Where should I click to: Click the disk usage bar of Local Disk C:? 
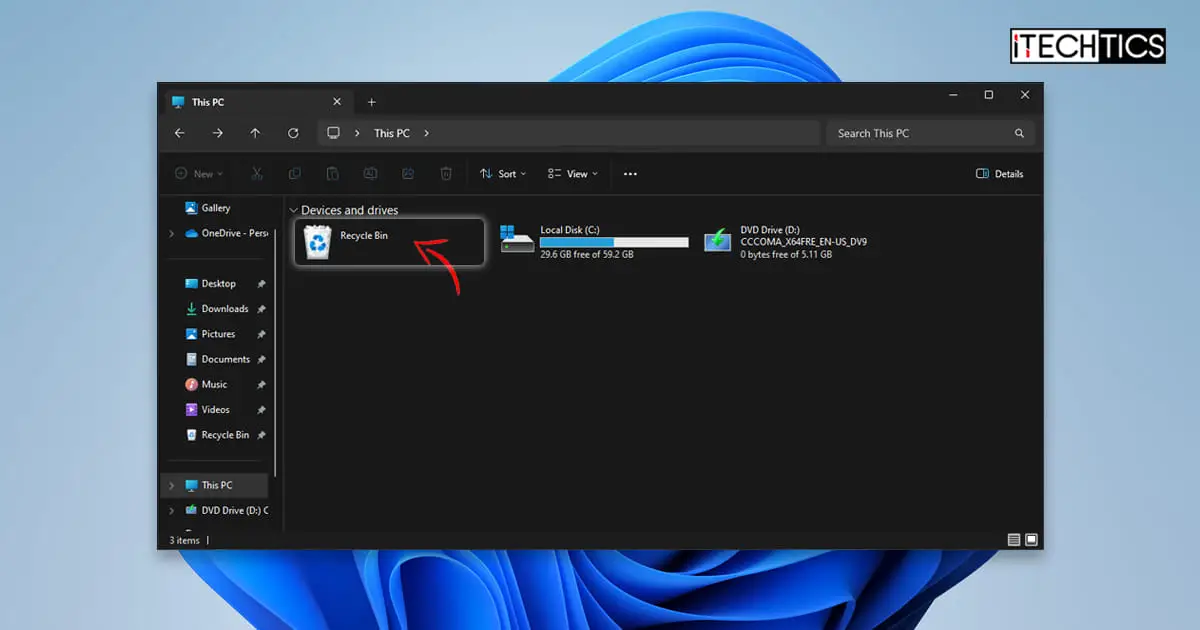click(613, 242)
